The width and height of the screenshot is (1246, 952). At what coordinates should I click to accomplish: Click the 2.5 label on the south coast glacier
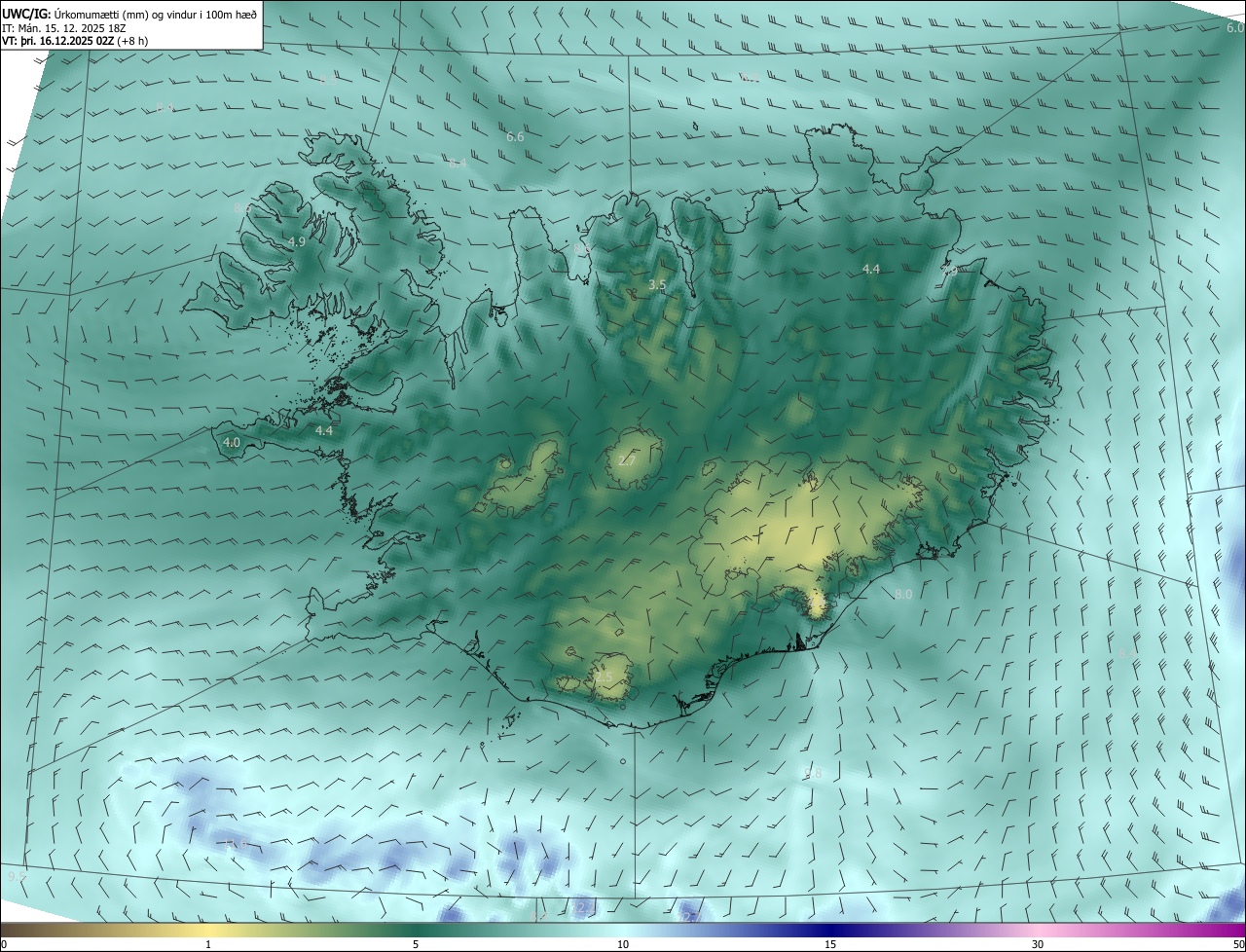604,677
